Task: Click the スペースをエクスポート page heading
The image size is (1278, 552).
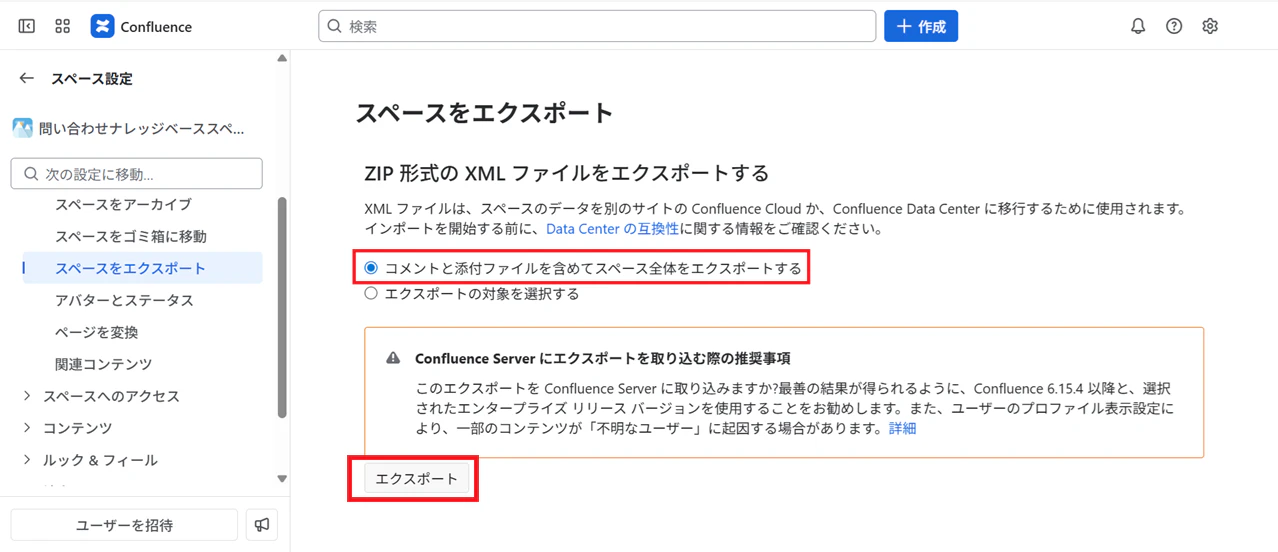Action: click(484, 113)
